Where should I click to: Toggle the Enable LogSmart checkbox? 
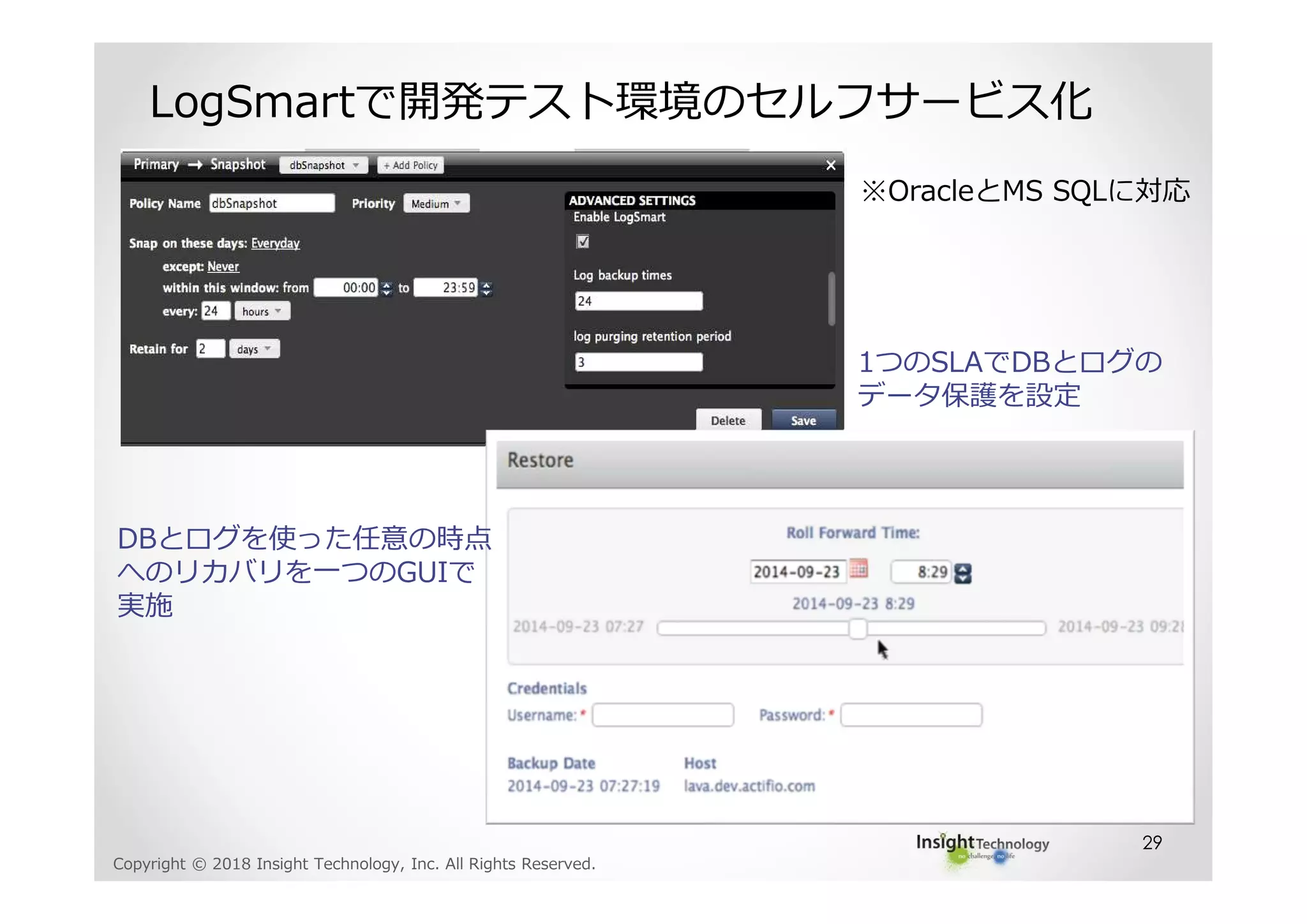point(583,242)
